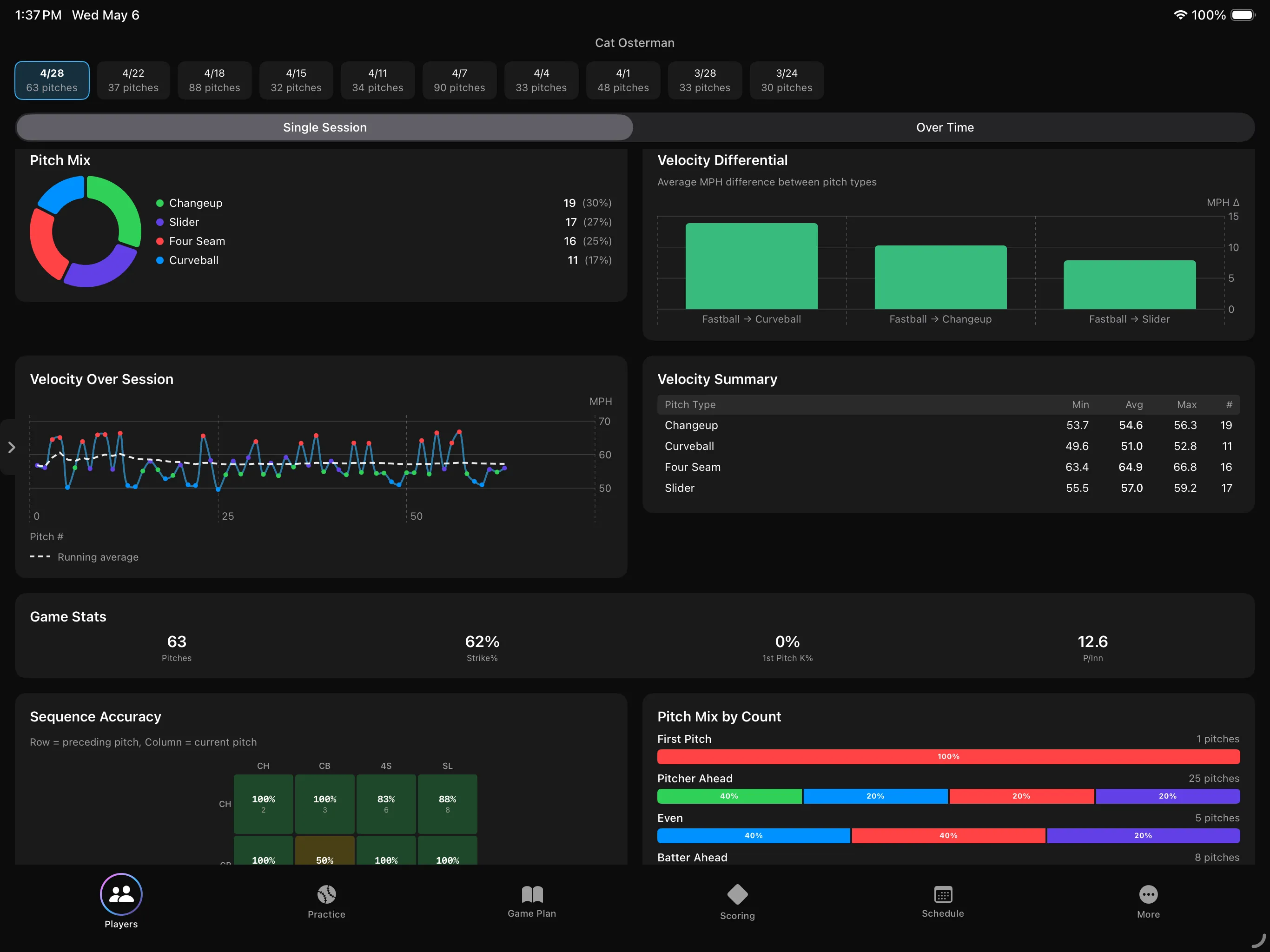
Task: Expand the left sidebar chevron
Action: 11,447
